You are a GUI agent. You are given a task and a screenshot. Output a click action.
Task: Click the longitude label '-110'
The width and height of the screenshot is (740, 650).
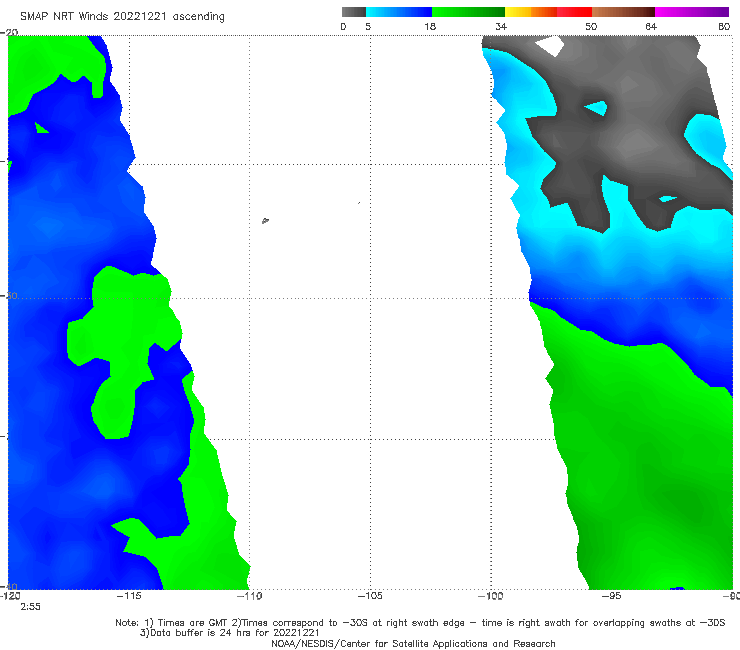[x=249, y=596]
